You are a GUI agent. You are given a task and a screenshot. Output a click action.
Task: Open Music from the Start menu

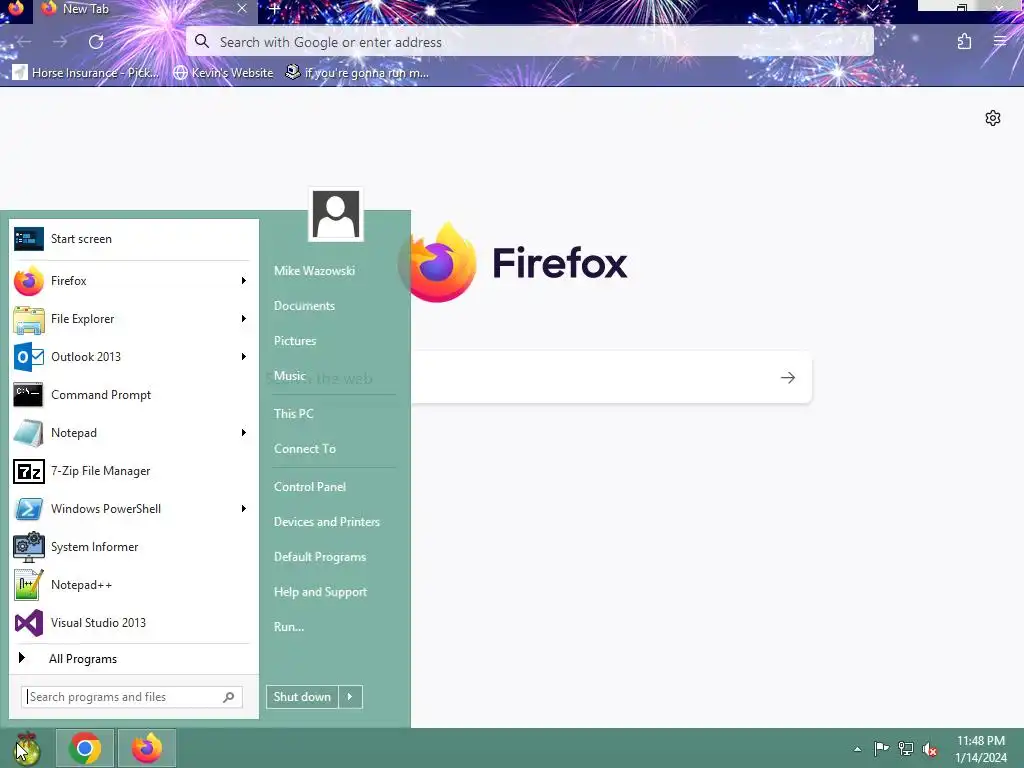(x=289, y=376)
